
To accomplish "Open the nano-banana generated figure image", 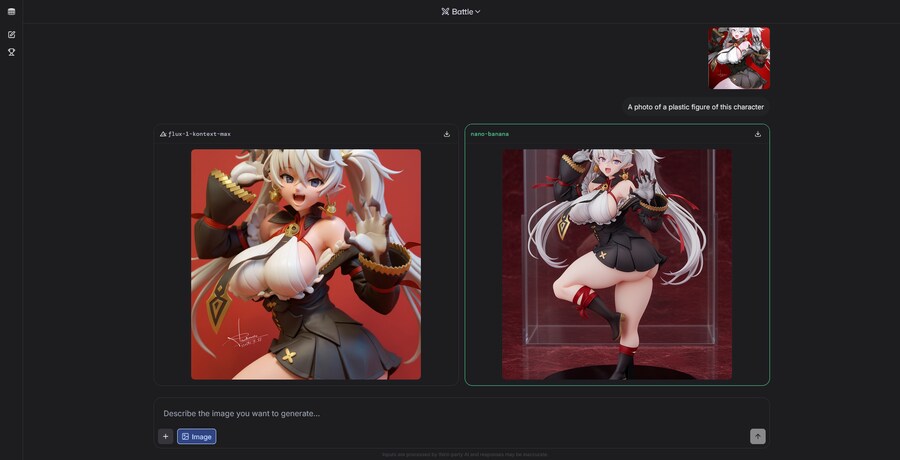I will tap(617, 264).
